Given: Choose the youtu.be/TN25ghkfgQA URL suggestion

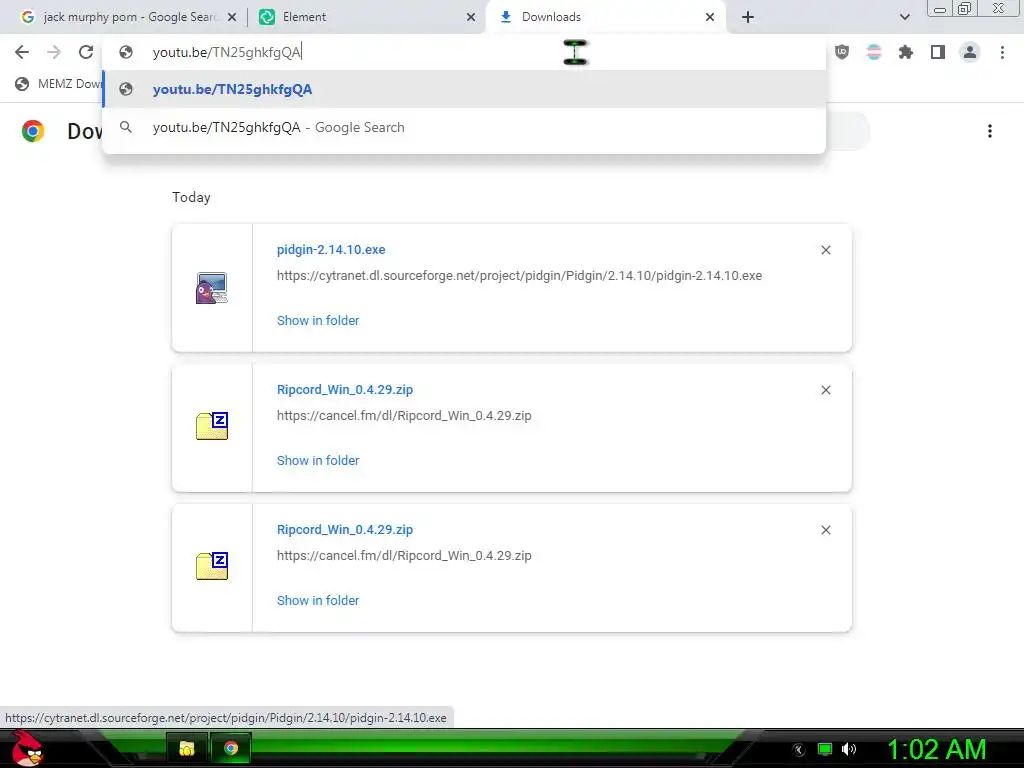Looking at the screenshot, I should (x=464, y=89).
